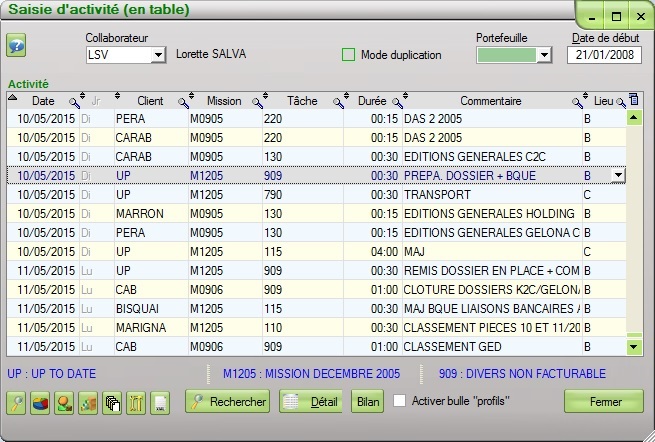Click sort arrows right of Durée search icon
This screenshot has height=442, width=655.
(x=405, y=96)
